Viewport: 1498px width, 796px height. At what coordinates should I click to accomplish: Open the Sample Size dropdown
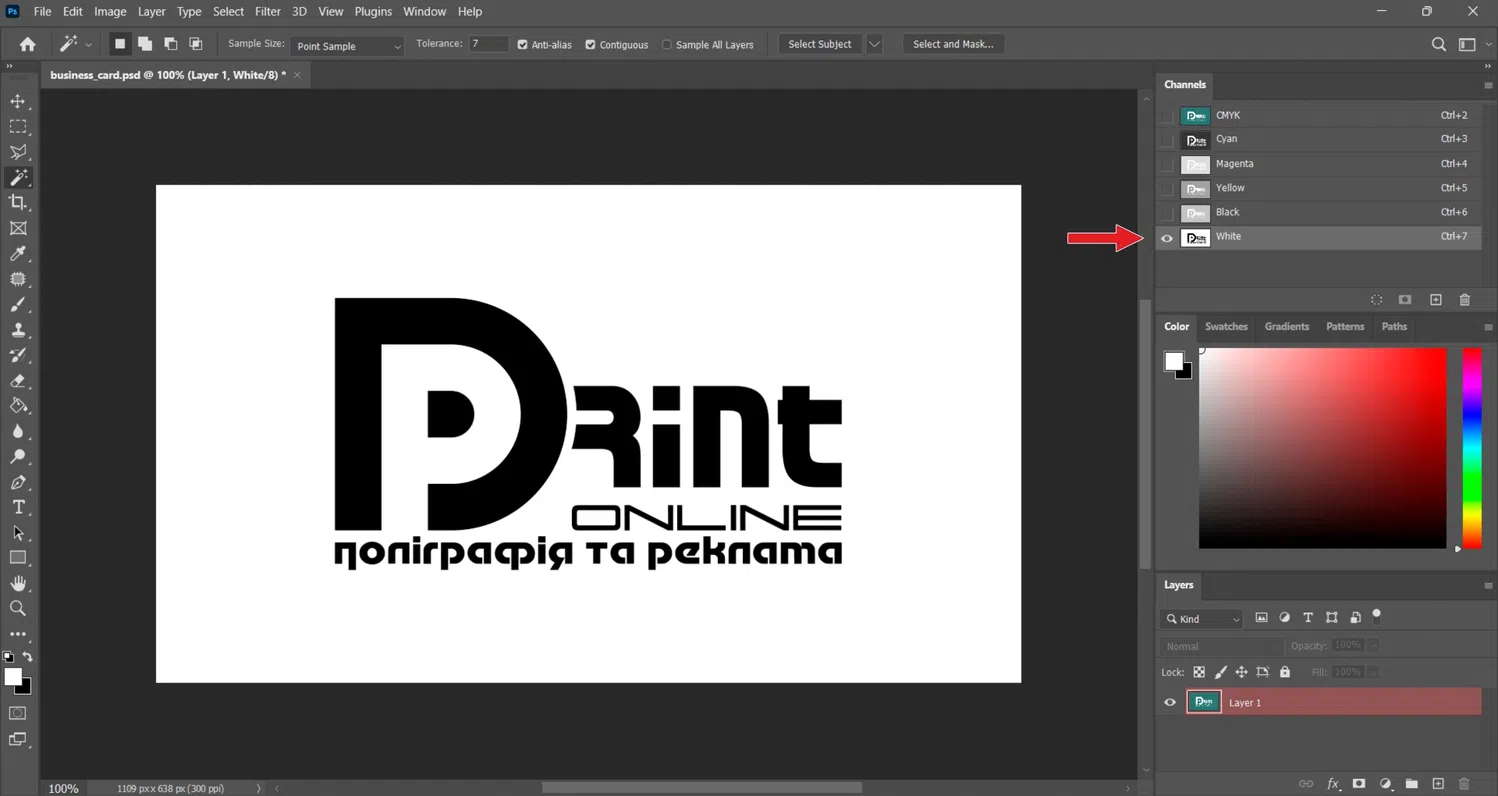coord(347,46)
